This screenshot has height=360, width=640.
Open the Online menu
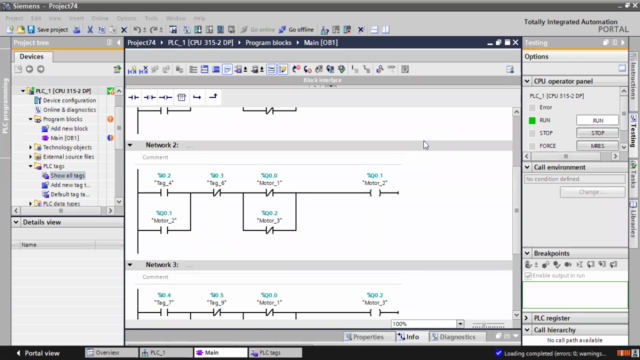pyautogui.click(x=100, y=18)
